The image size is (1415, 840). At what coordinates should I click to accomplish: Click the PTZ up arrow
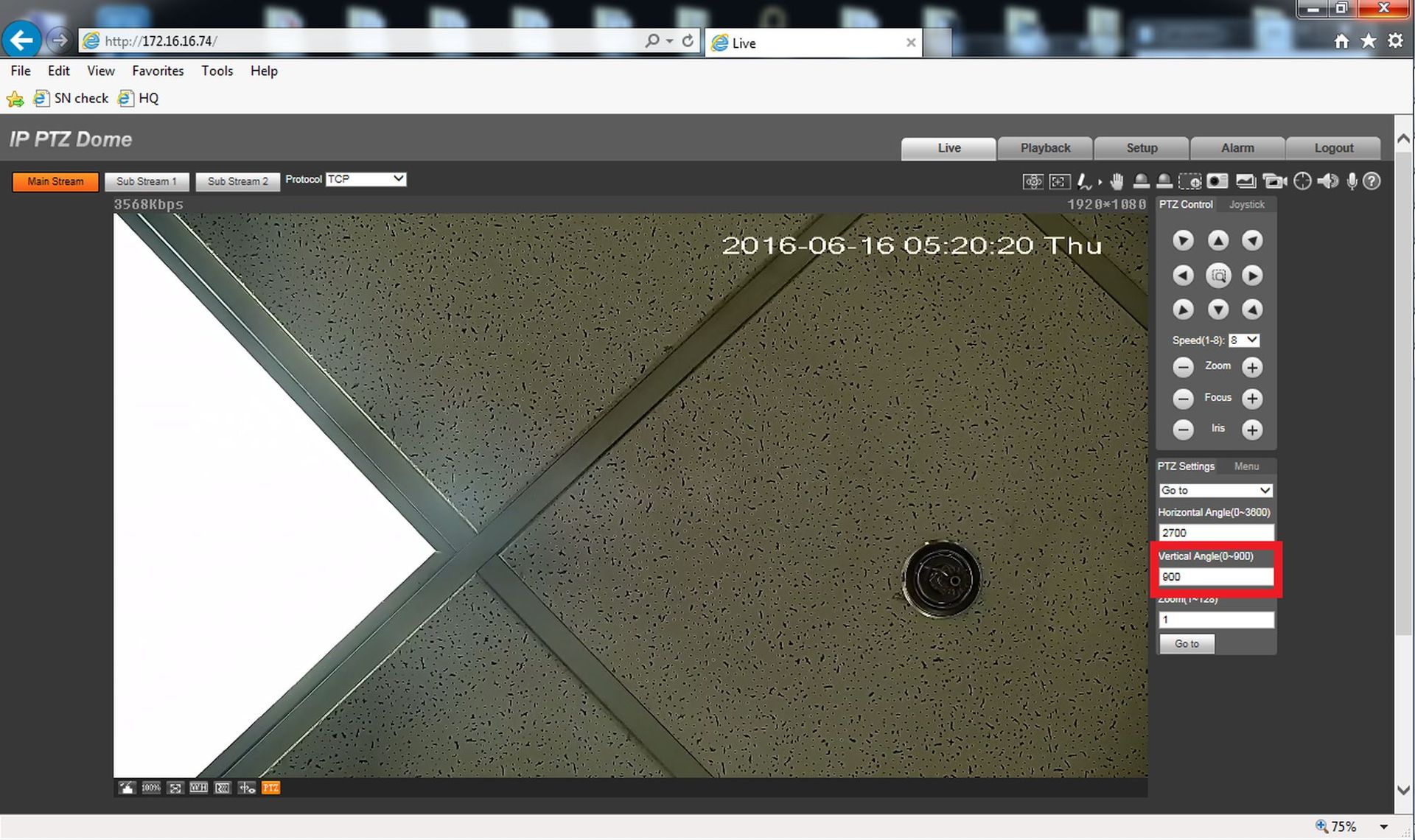tap(1217, 240)
